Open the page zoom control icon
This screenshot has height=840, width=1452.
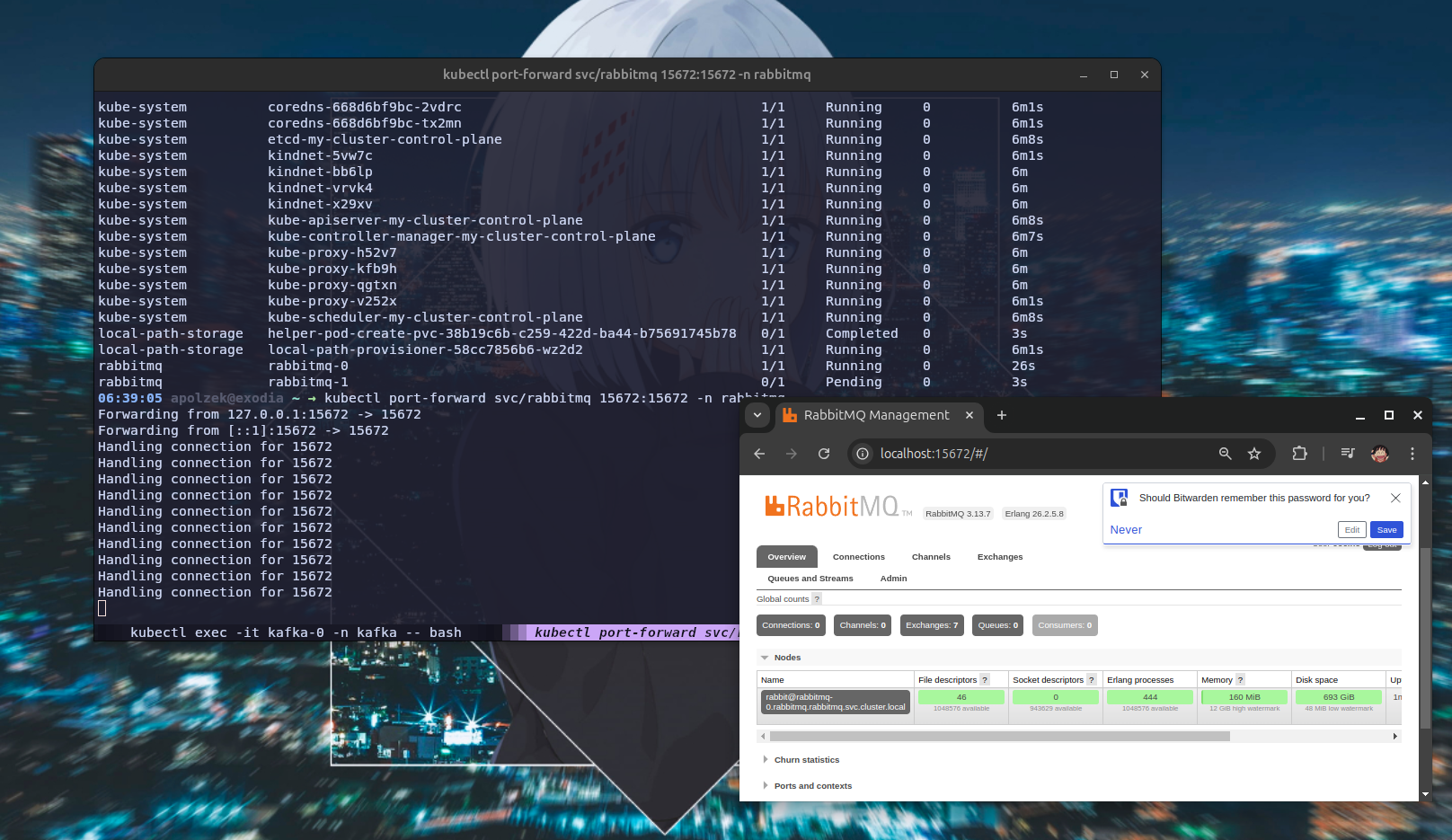click(1225, 454)
